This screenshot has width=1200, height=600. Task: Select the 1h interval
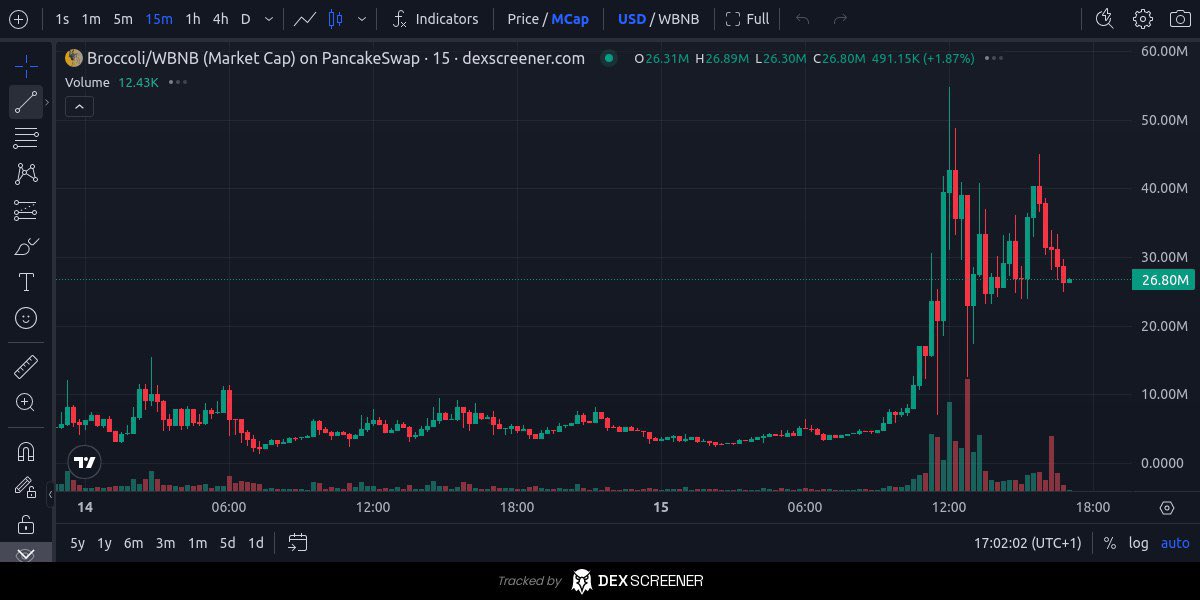coord(193,19)
